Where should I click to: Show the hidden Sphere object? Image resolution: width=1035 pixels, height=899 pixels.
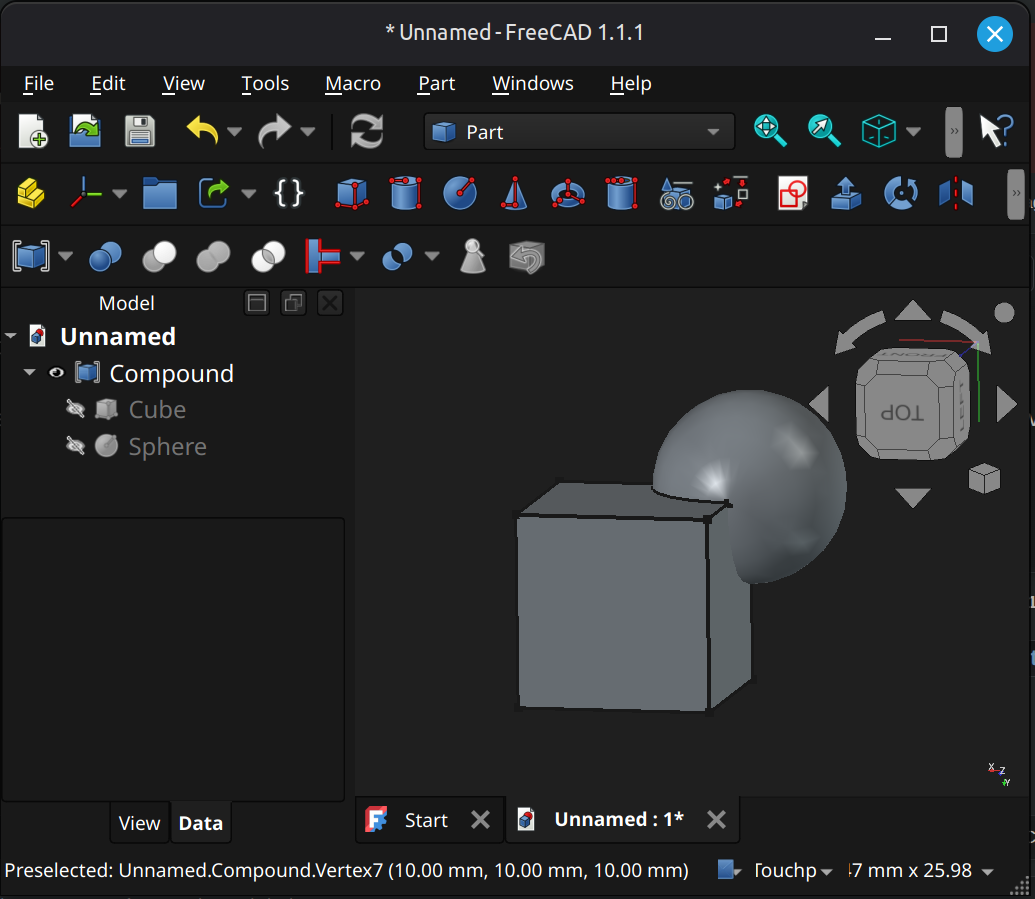(x=75, y=446)
